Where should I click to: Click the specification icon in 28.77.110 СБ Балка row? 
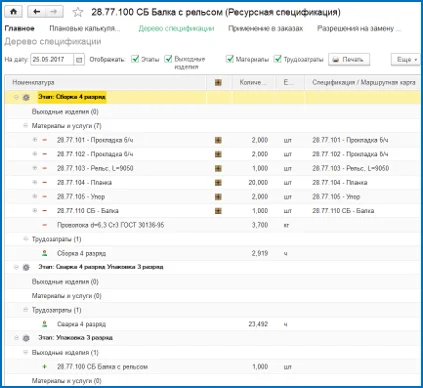pyautogui.click(x=218, y=211)
